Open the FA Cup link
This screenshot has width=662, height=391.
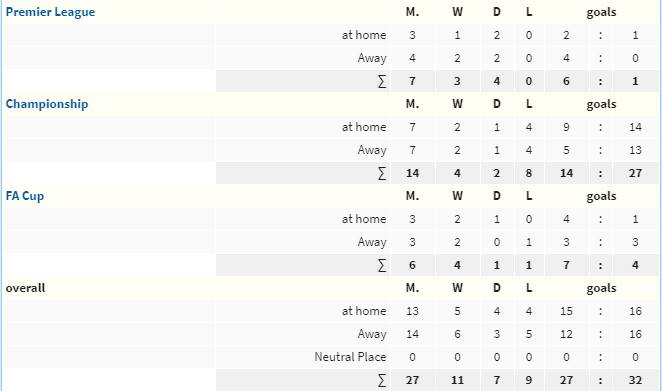pyautogui.click(x=25, y=196)
